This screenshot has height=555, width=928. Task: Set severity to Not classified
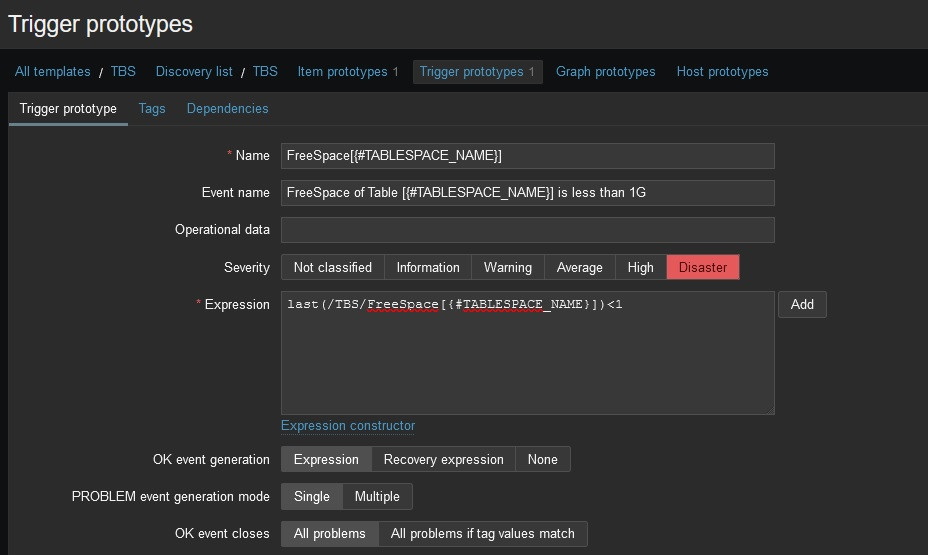332,268
